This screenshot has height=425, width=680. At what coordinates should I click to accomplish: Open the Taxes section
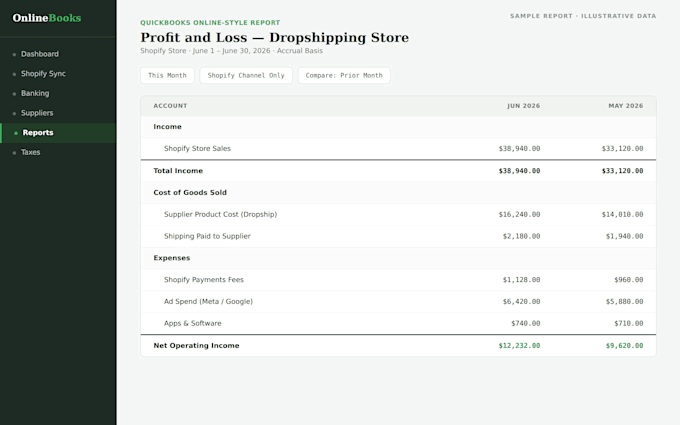(58, 152)
